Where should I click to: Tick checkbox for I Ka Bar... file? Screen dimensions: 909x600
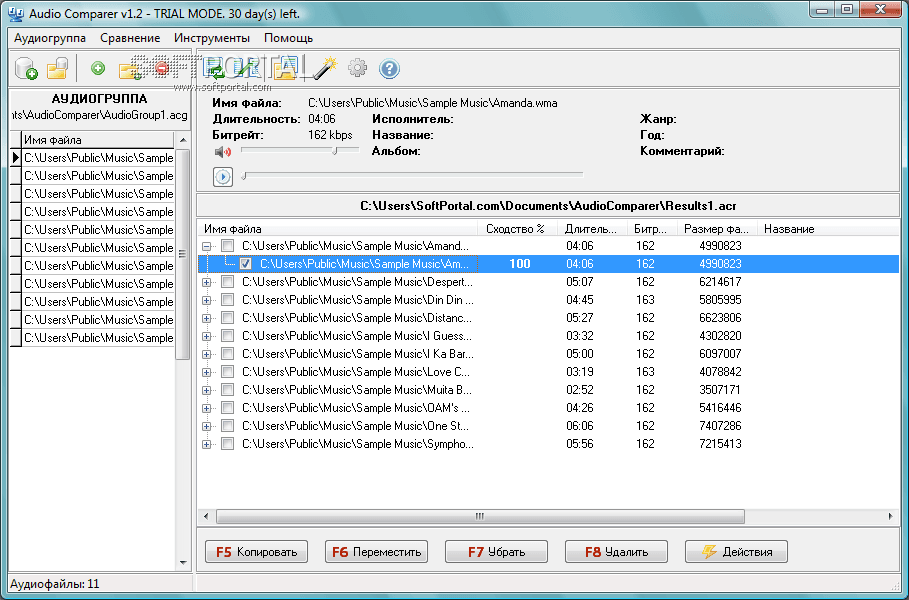228,354
